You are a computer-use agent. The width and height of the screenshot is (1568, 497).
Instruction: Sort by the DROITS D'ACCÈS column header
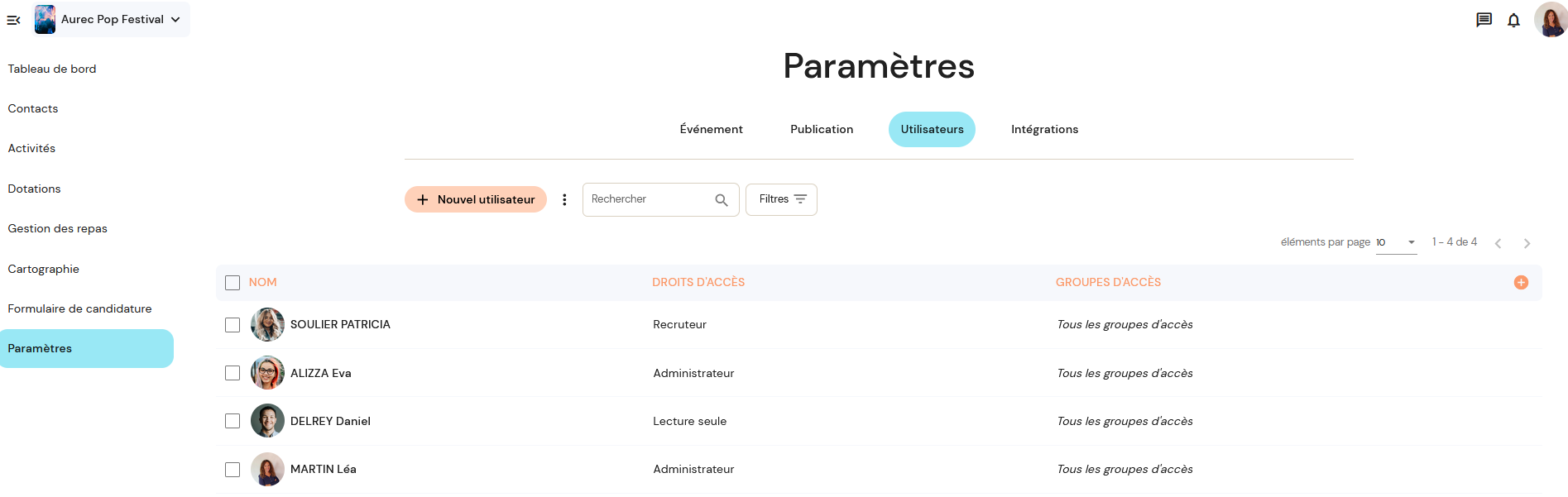[x=698, y=282]
